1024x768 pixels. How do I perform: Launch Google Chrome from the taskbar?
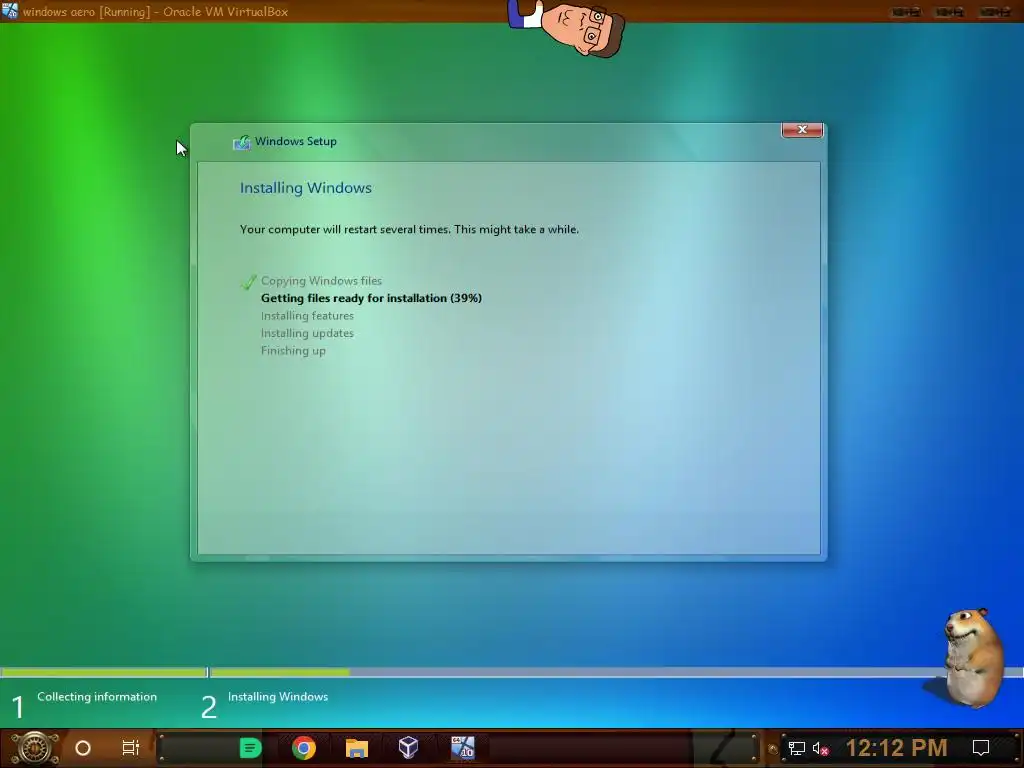[304, 748]
